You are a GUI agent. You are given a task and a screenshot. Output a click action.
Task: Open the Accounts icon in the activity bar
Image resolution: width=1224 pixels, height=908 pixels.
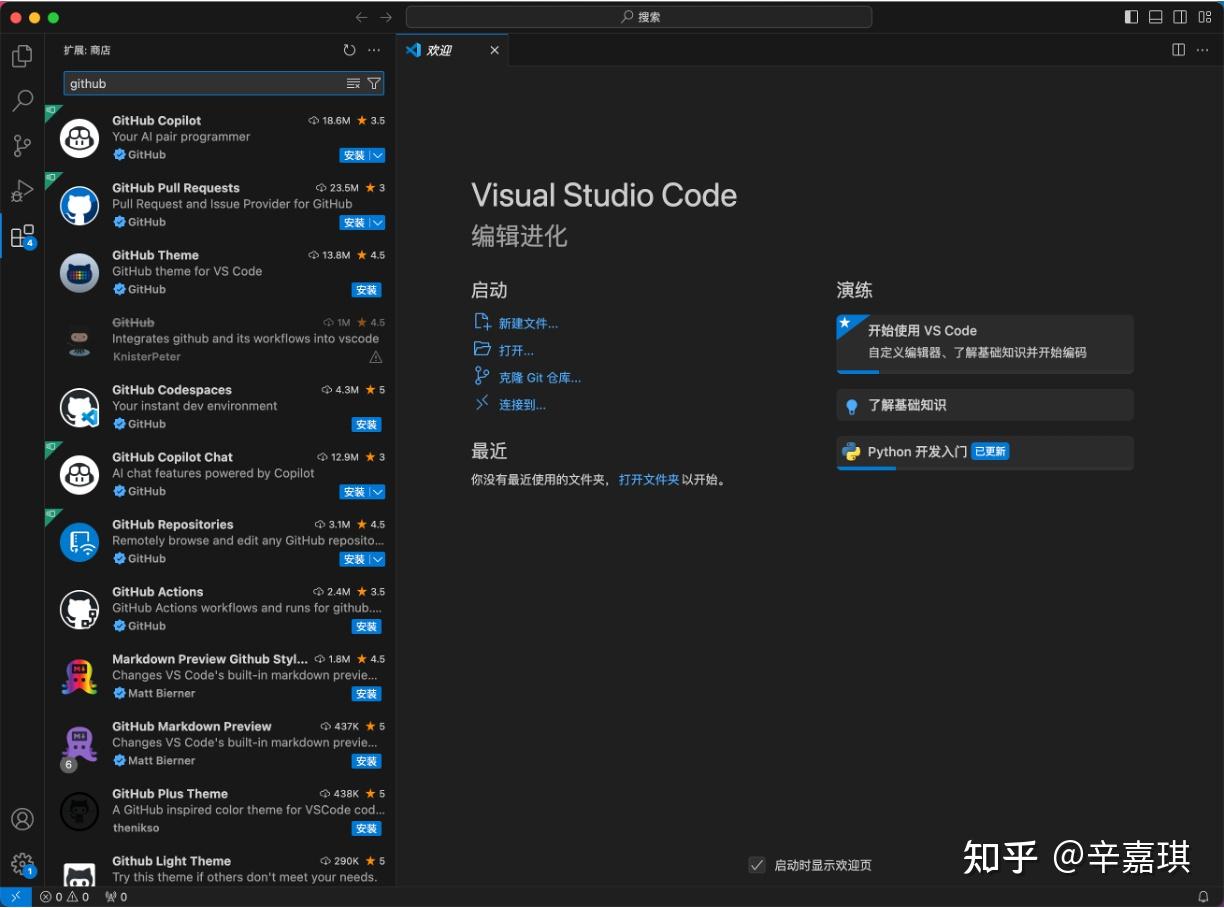22,819
